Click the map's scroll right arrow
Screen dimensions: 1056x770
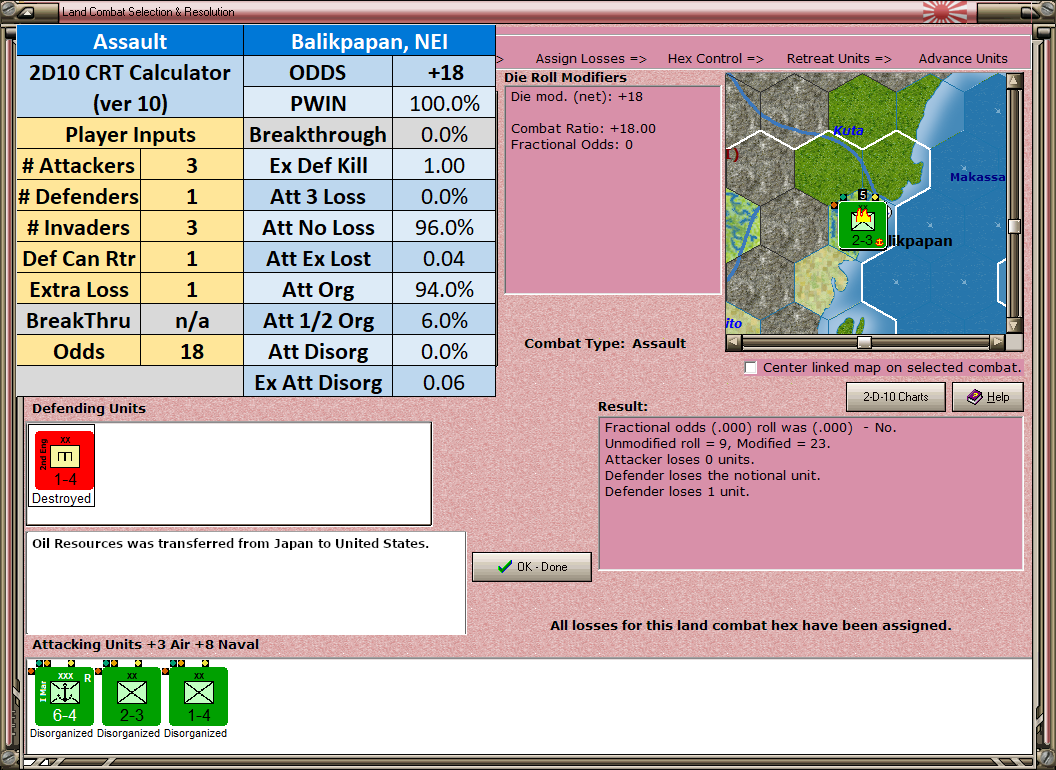point(997,342)
